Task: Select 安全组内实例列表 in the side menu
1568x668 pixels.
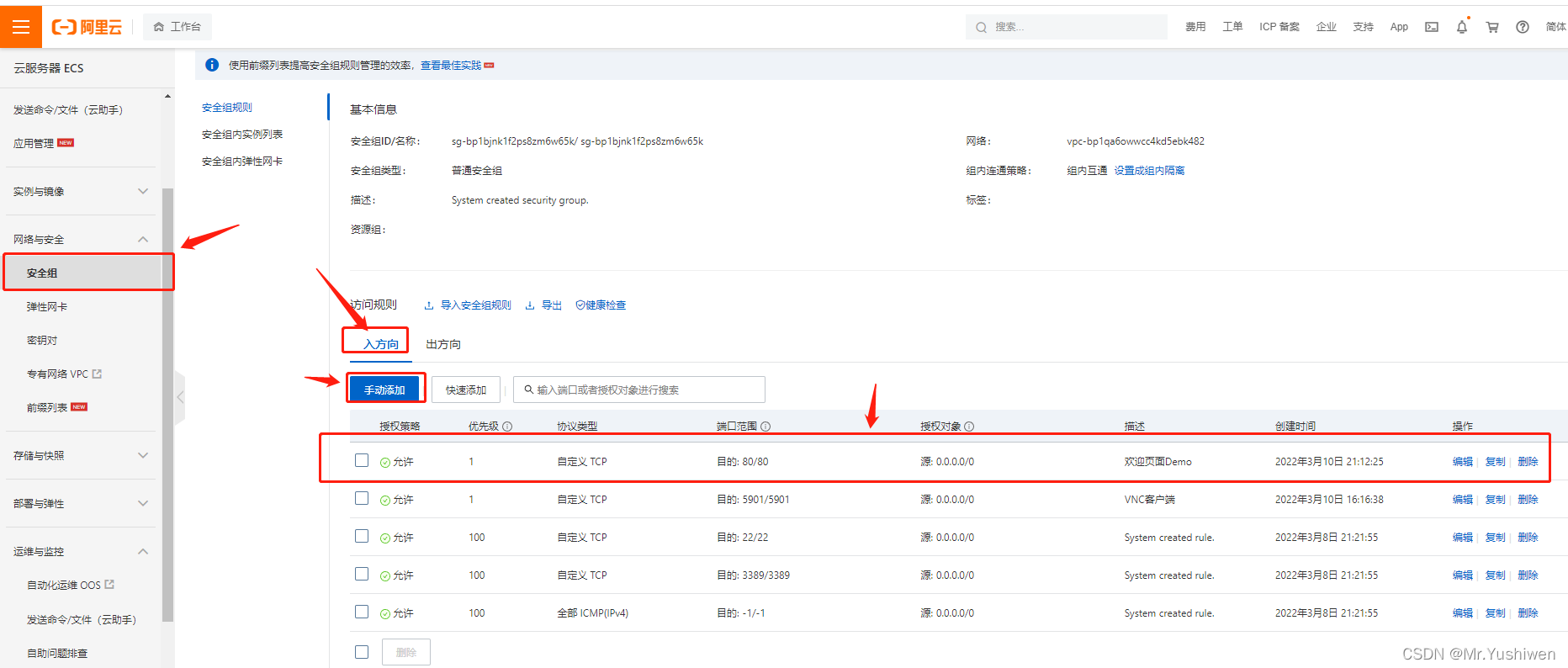Action: [242, 135]
